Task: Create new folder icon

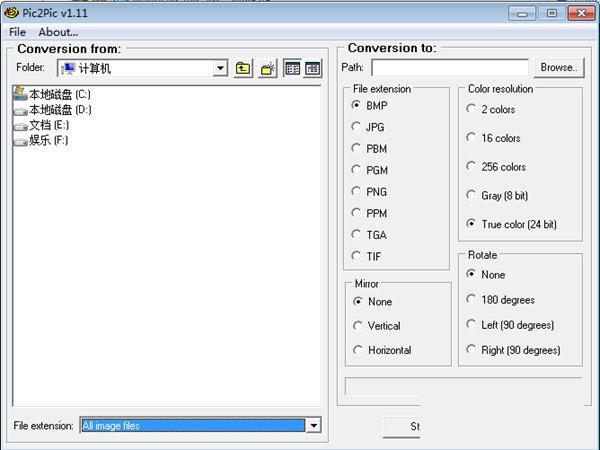Action: coord(267,68)
